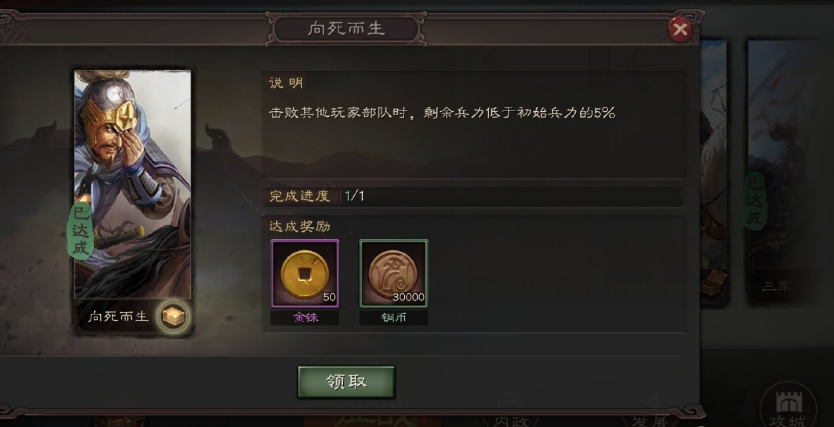Tap the 已达成 badge on right card
The height and width of the screenshot is (427, 834).
click(754, 201)
